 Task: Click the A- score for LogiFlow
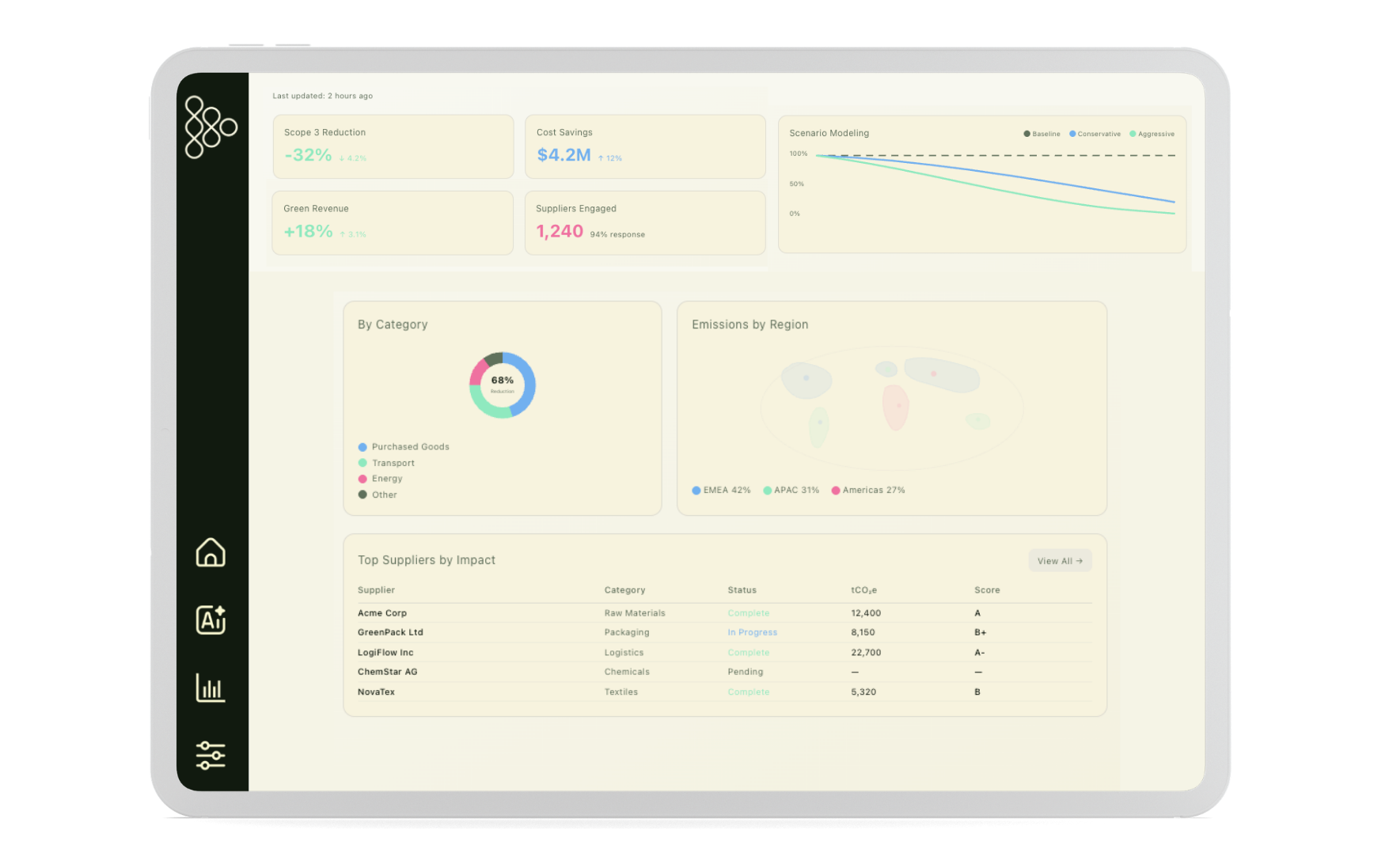pyautogui.click(x=980, y=653)
